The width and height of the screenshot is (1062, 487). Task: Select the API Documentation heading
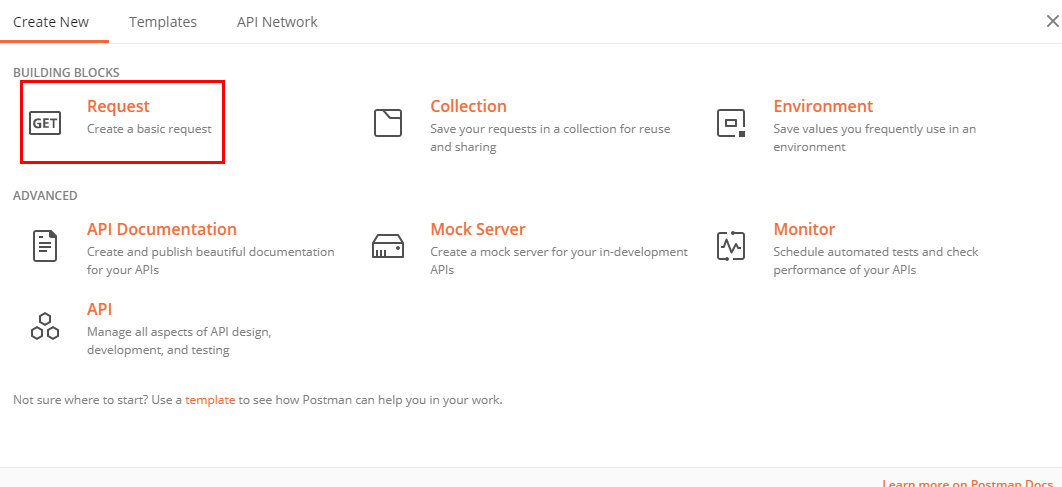coord(162,229)
